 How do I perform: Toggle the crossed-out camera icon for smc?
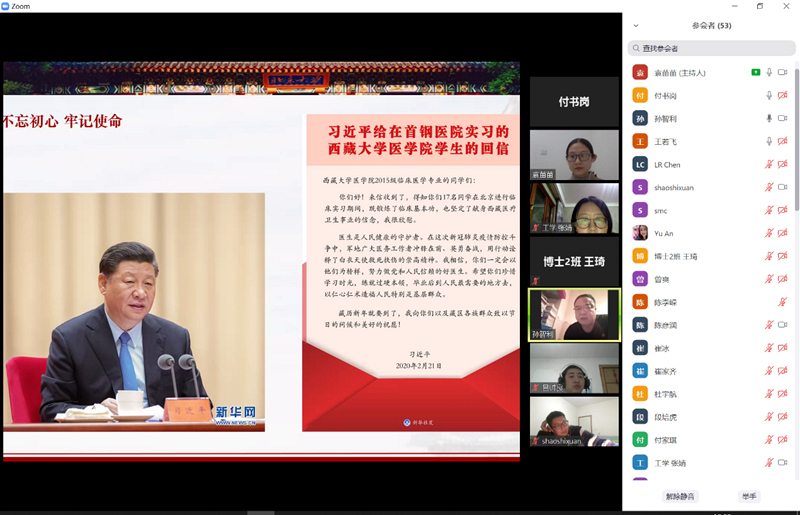click(x=783, y=210)
